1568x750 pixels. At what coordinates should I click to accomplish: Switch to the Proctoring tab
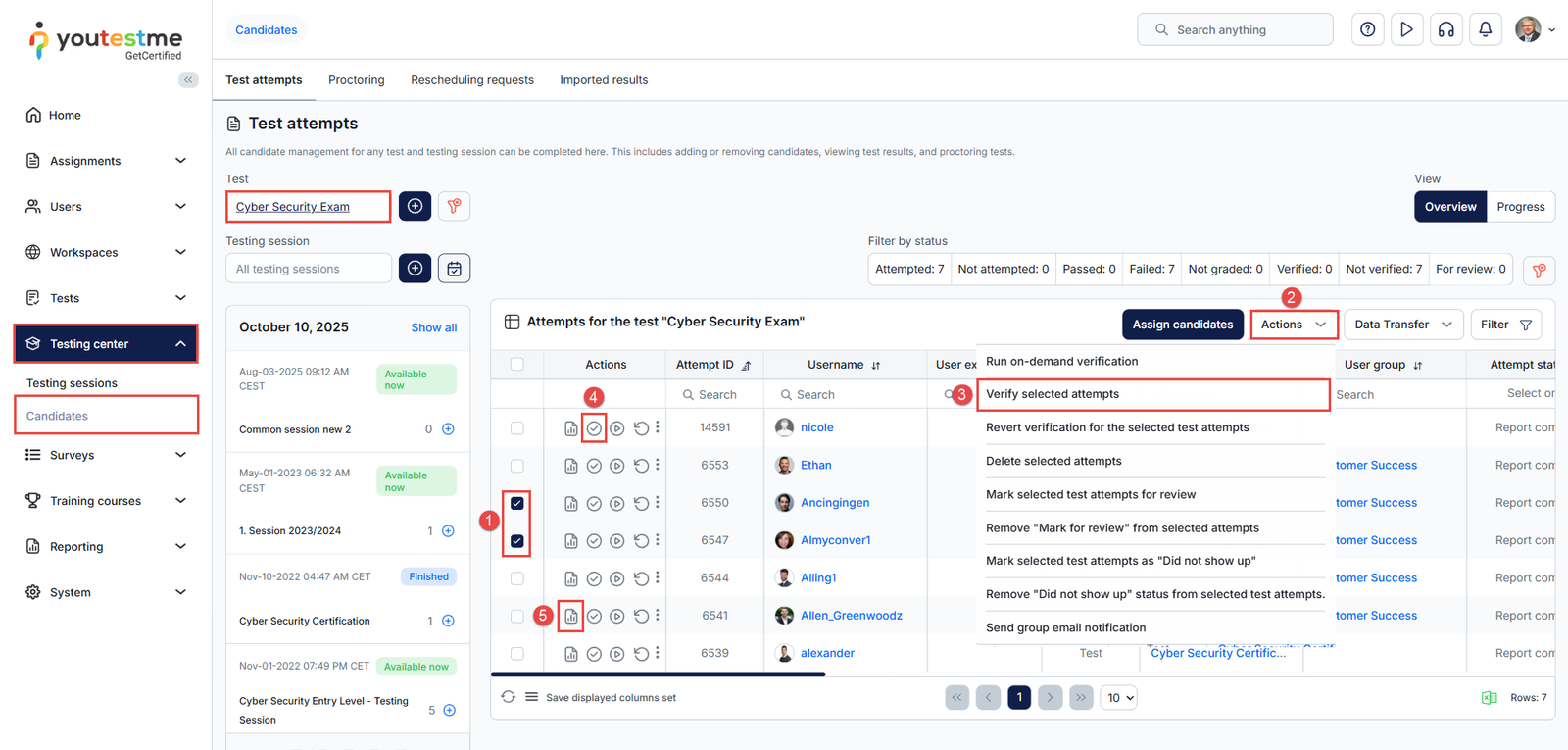tap(356, 80)
